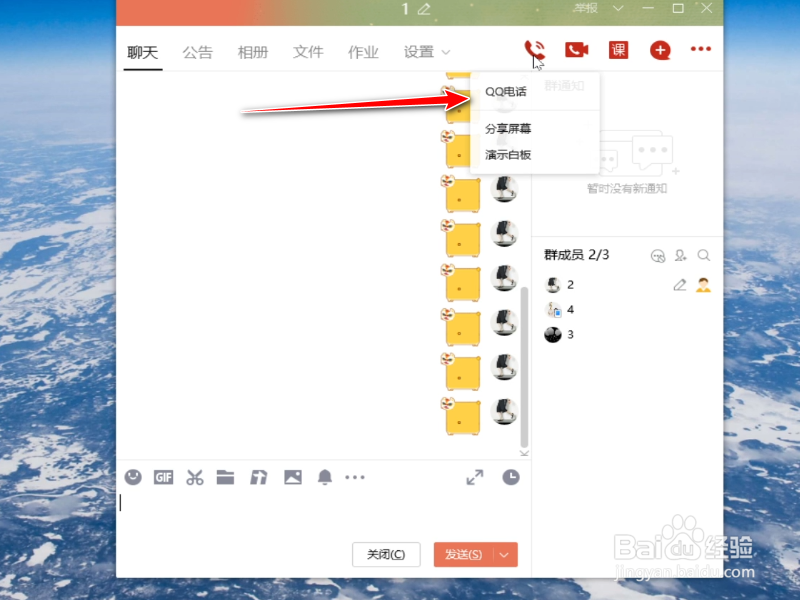Edit group name with pencil icon
Viewport: 800px width, 600px height.
point(423,9)
